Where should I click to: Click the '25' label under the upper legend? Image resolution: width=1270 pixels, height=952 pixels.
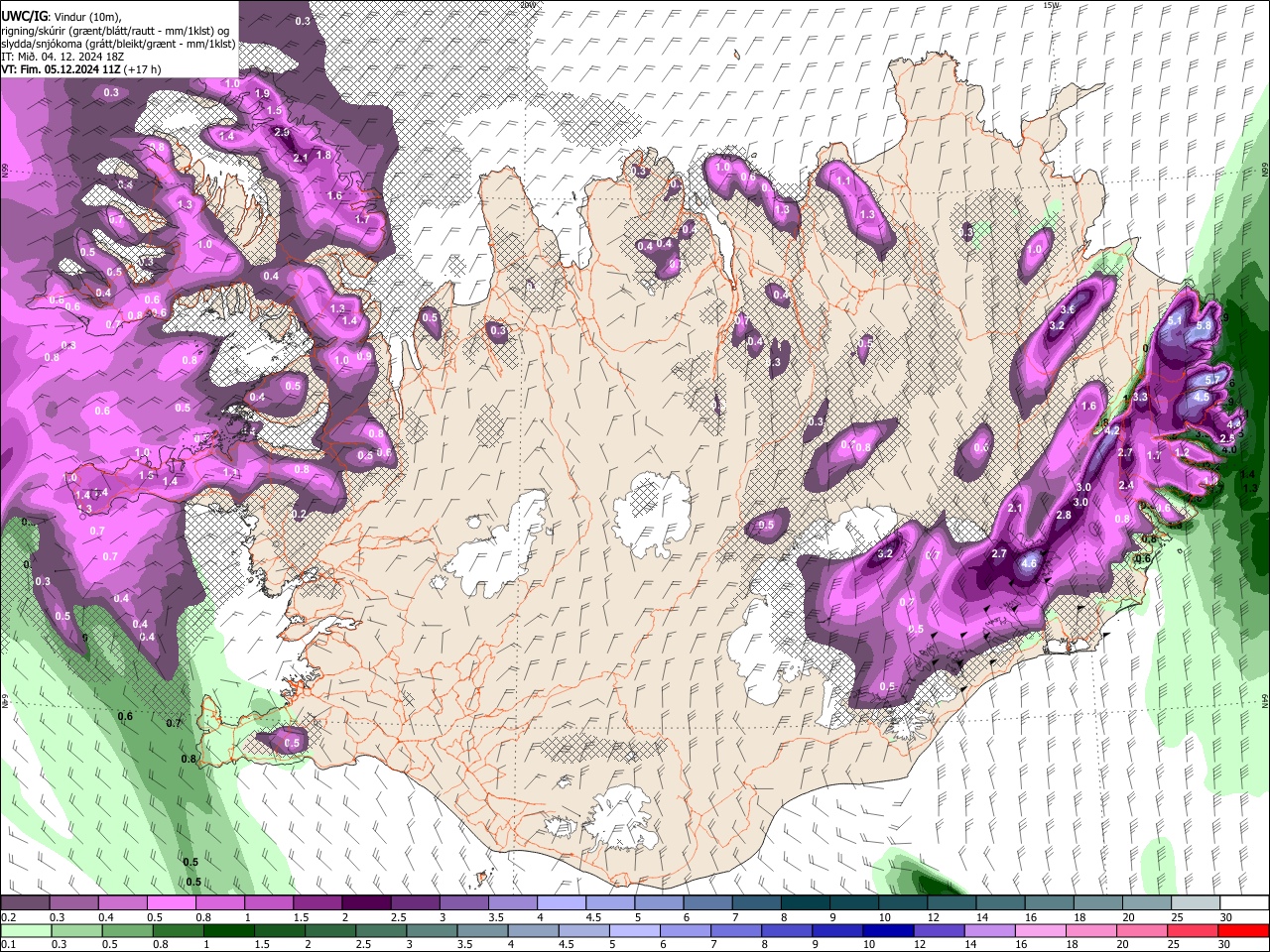[x=1176, y=917]
